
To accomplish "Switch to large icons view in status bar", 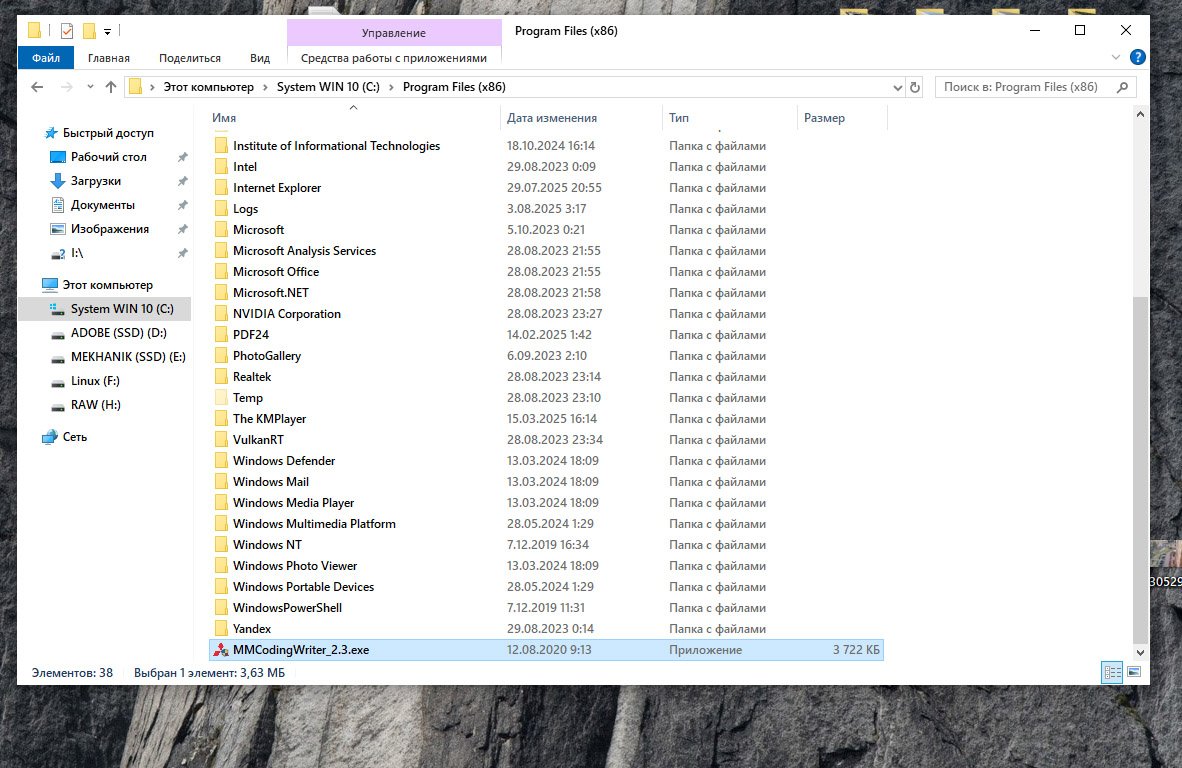I will 1134,672.
